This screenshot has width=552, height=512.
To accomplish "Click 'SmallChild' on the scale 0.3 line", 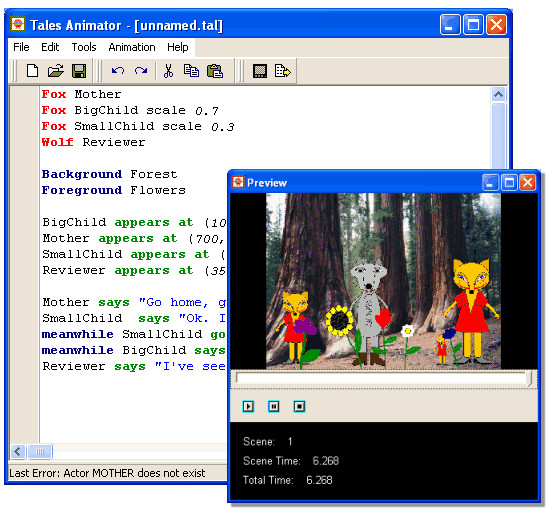I will [x=114, y=126].
